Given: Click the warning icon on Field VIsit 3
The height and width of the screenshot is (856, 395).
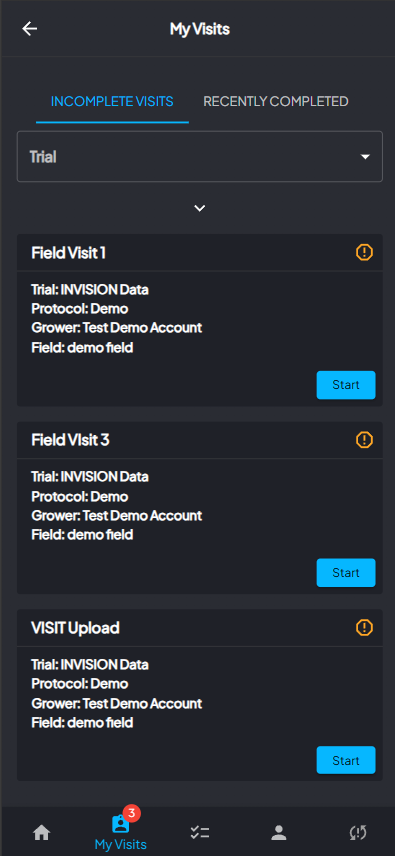Looking at the screenshot, I should tap(364, 439).
